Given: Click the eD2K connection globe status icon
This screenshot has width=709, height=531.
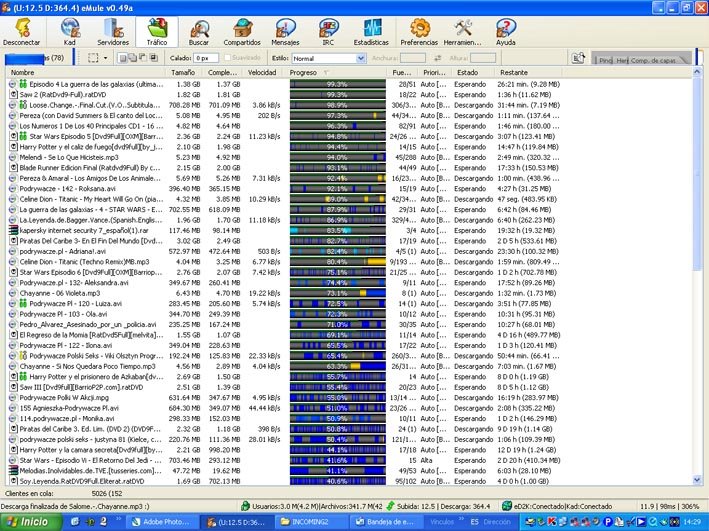Looking at the screenshot, I should 507,506.
